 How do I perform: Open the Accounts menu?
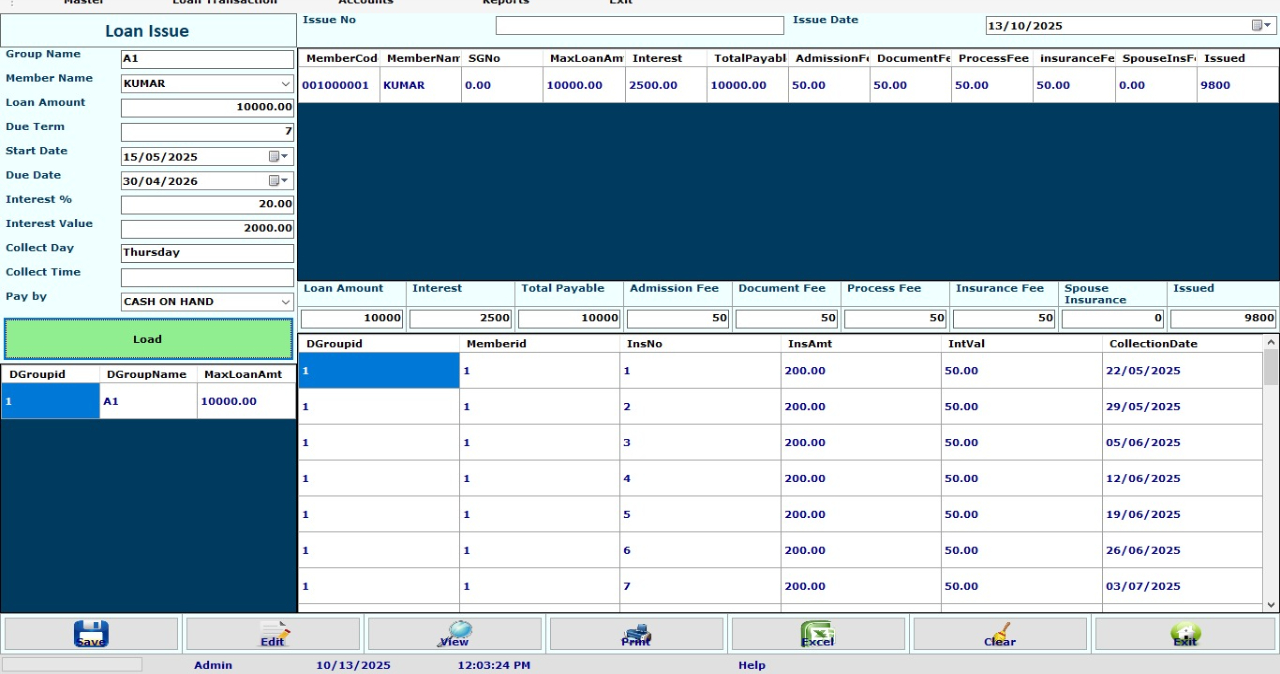point(365,3)
